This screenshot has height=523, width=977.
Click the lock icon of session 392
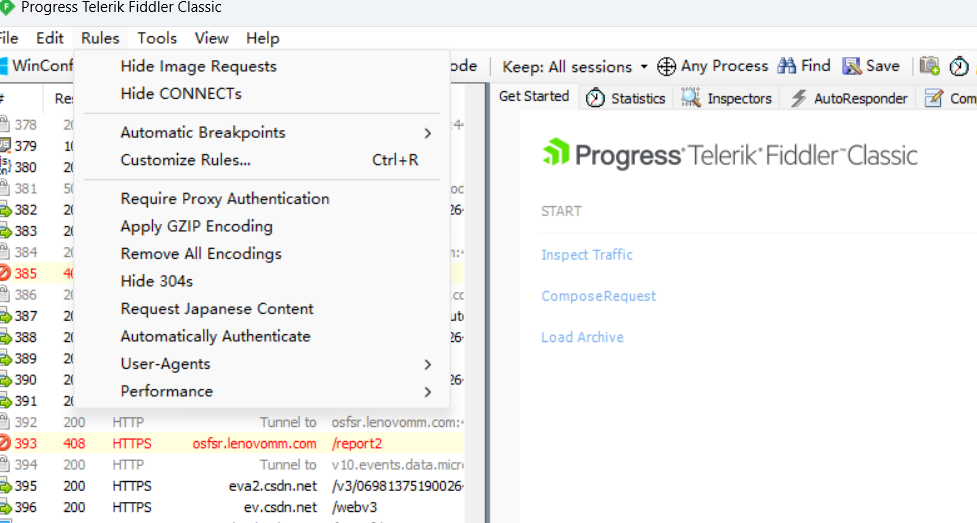click(4, 422)
